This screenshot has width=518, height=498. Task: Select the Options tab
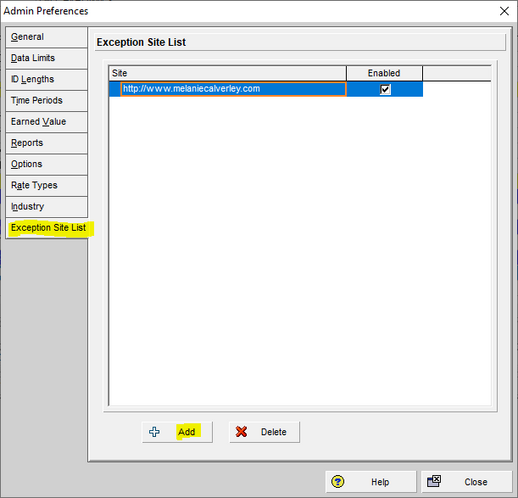(47, 164)
